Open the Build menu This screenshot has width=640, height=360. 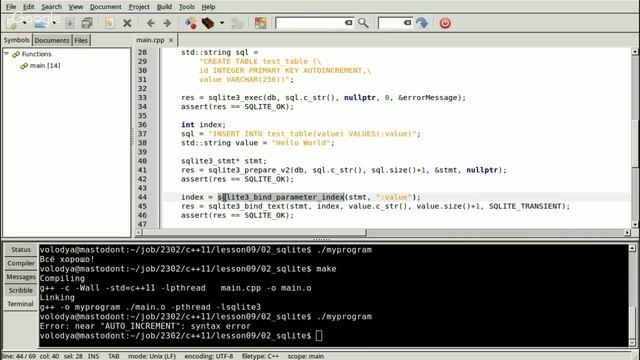point(164,7)
